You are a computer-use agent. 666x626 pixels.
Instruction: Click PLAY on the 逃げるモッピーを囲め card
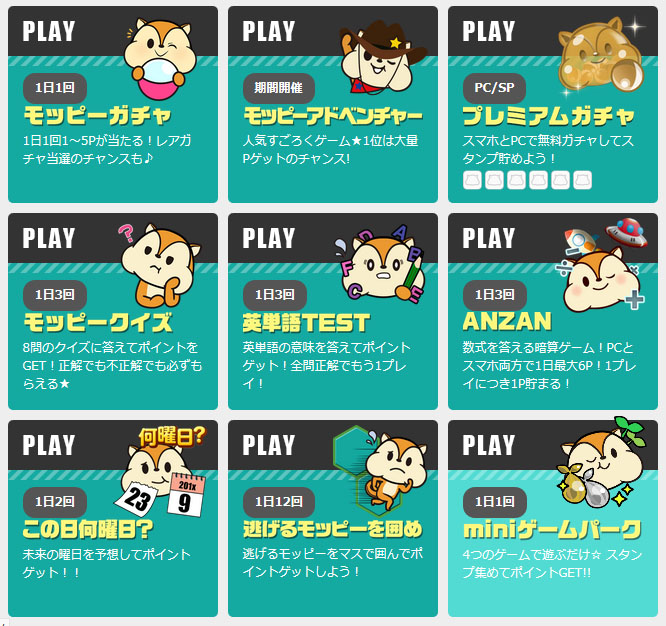point(268,445)
